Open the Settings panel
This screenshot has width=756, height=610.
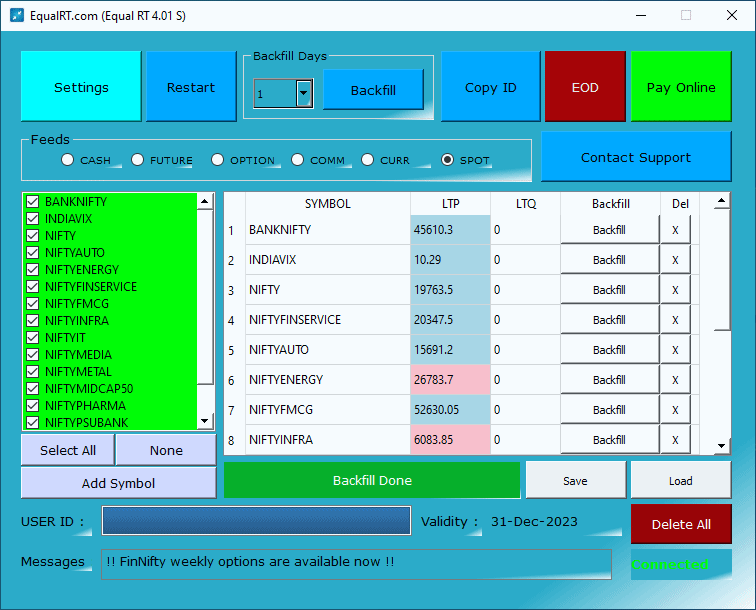[81, 86]
